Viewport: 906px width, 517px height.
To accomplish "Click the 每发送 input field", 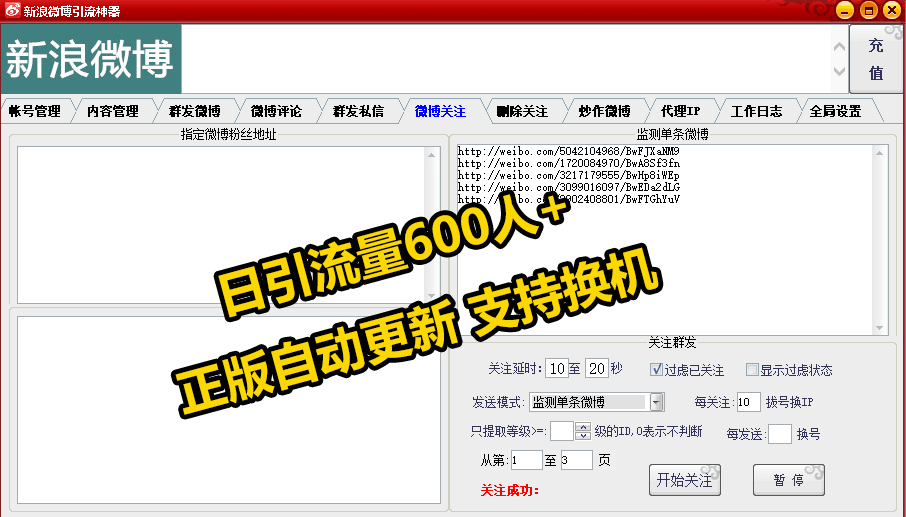I will [779, 434].
